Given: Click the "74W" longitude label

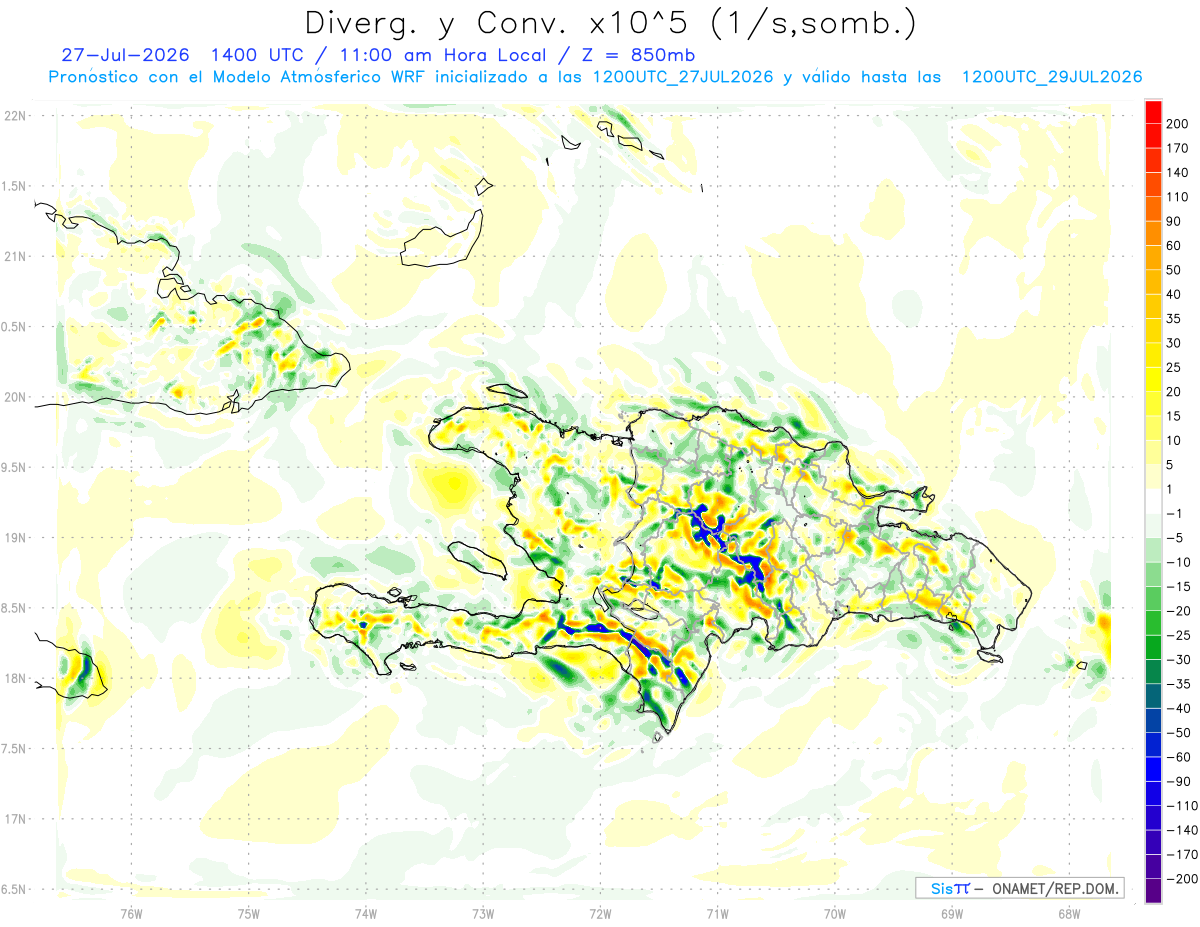Looking at the screenshot, I should tap(366, 914).
